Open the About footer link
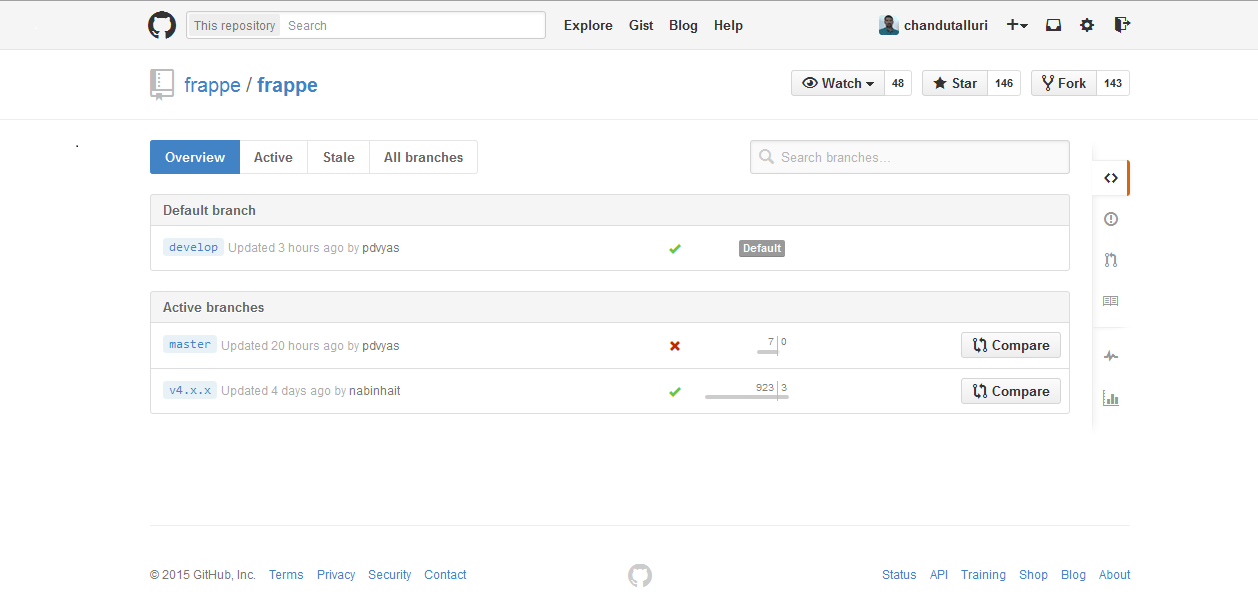Image resolution: width=1258 pixels, height=610 pixels. 1114,575
